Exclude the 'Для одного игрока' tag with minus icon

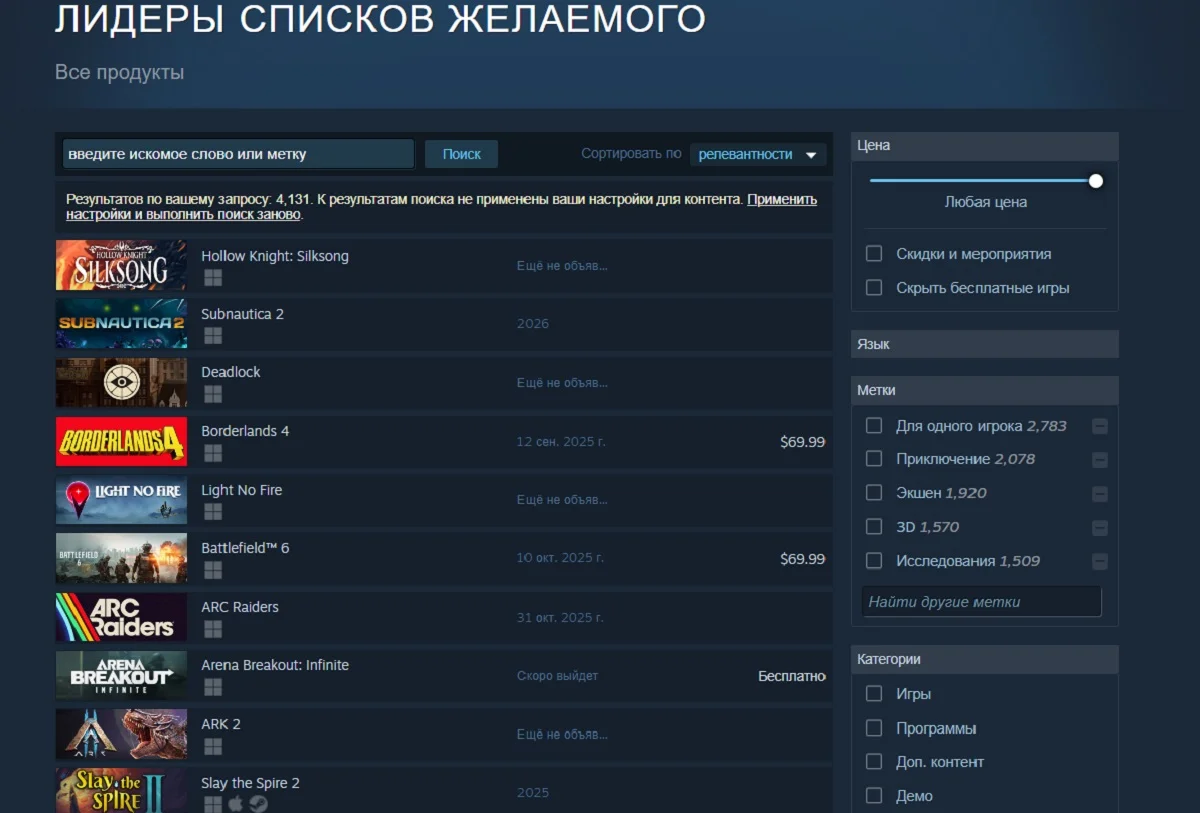coord(1100,426)
